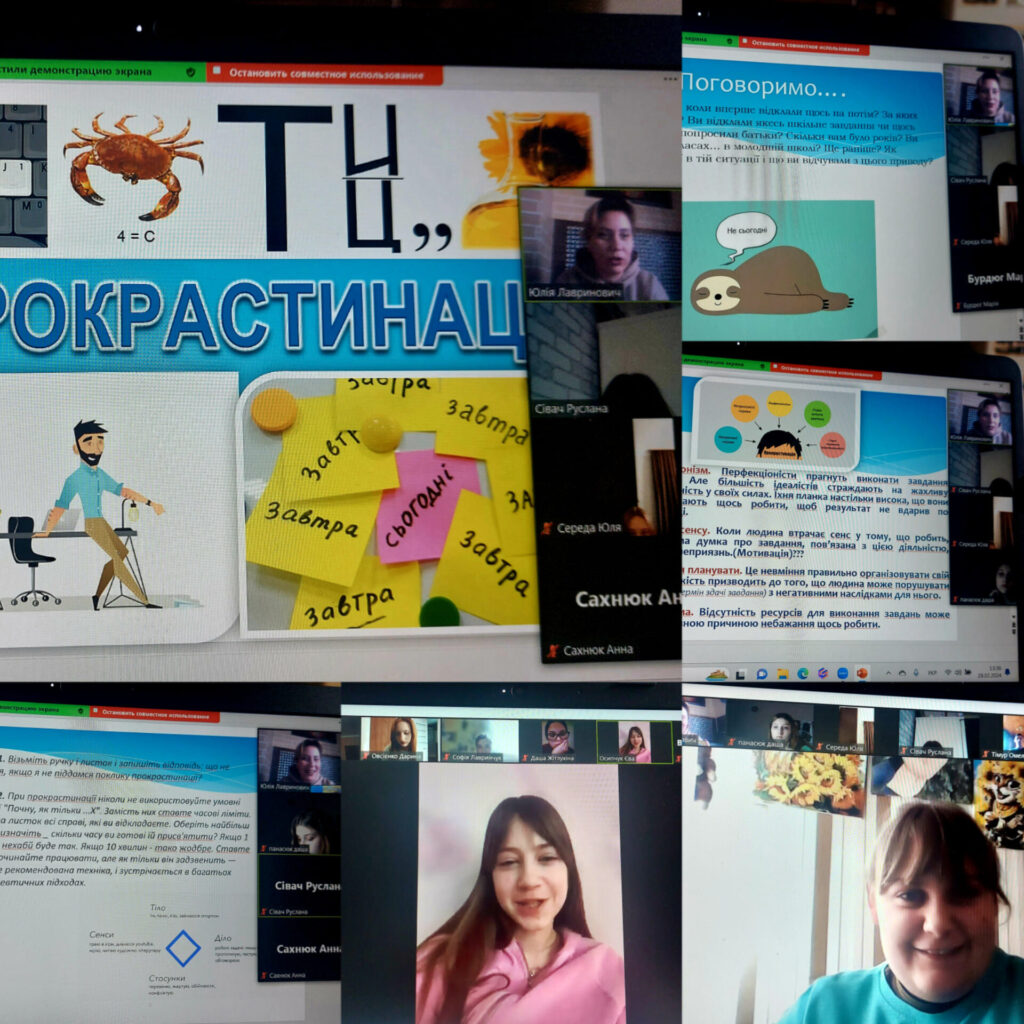Viewport: 1024px width, 1024px height.
Task: Open the Task View icon on taskbar
Action: (x=740, y=674)
